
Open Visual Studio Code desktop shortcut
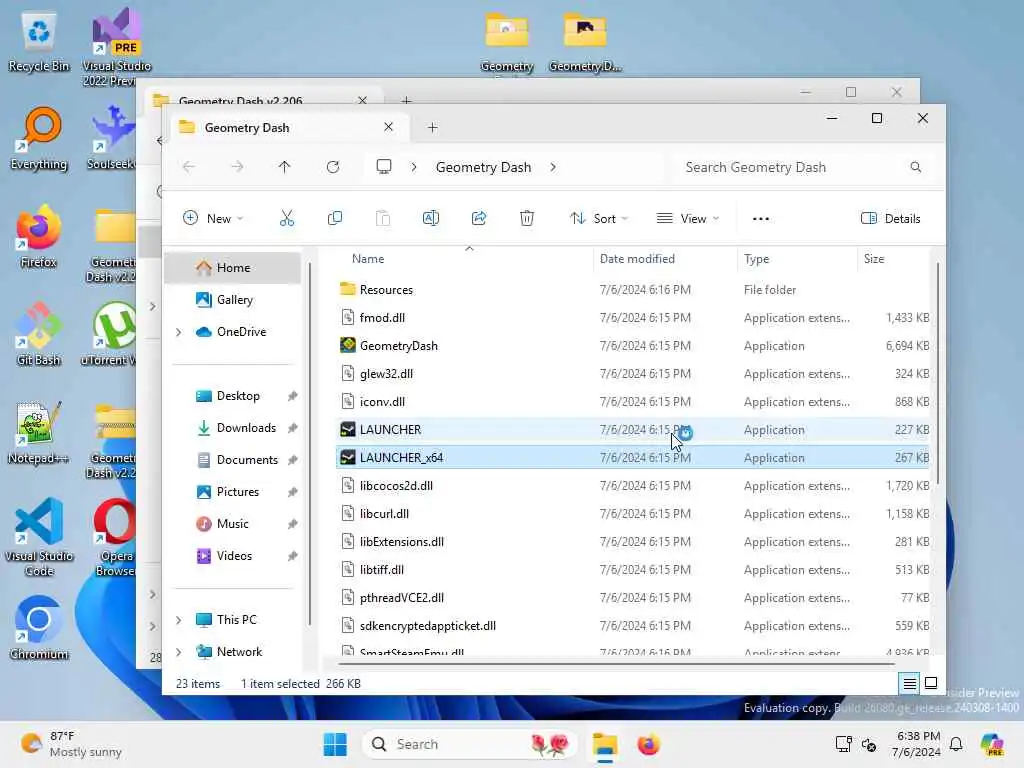(x=39, y=537)
